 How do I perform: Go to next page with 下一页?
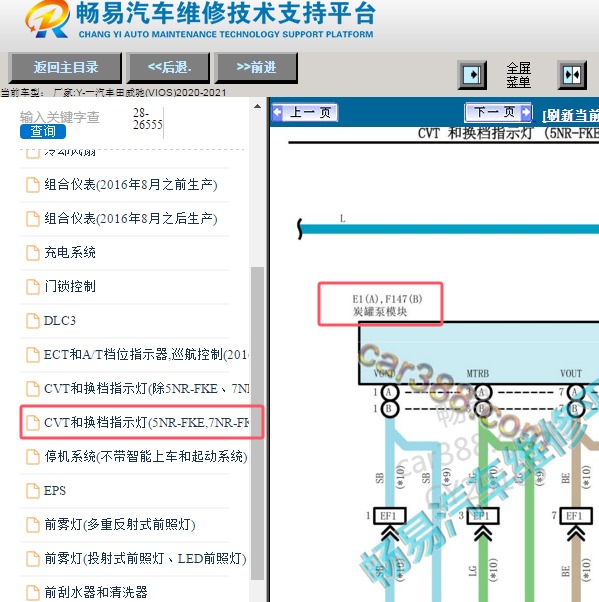(x=498, y=112)
